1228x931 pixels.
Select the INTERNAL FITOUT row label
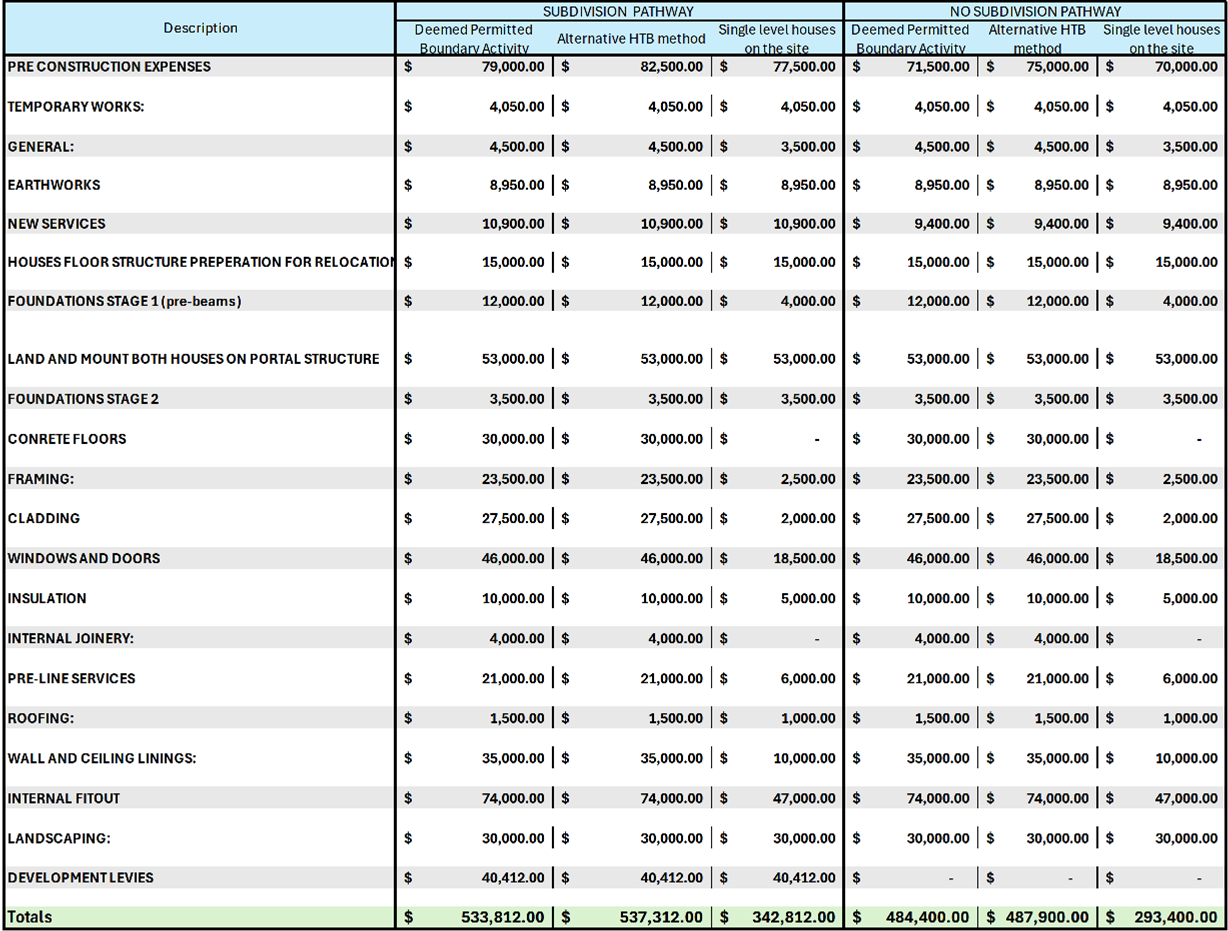coord(64,798)
